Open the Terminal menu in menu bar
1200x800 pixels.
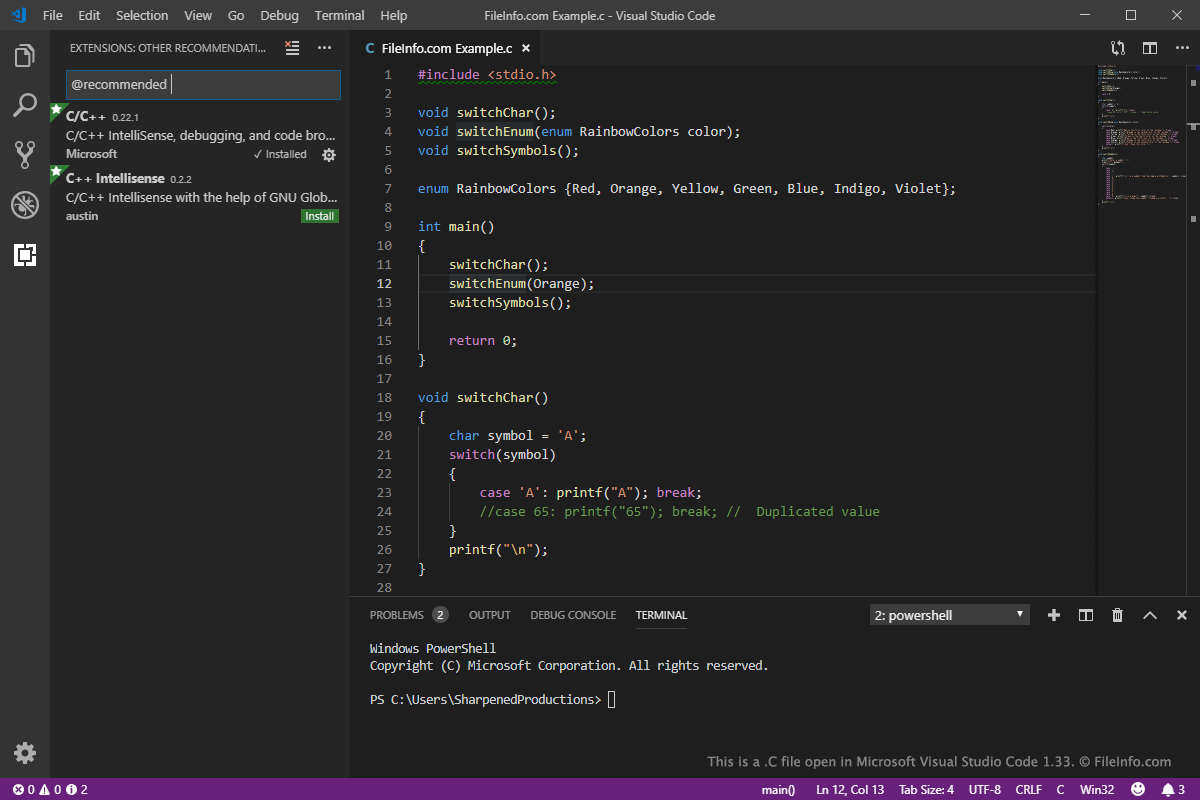[x=339, y=16]
